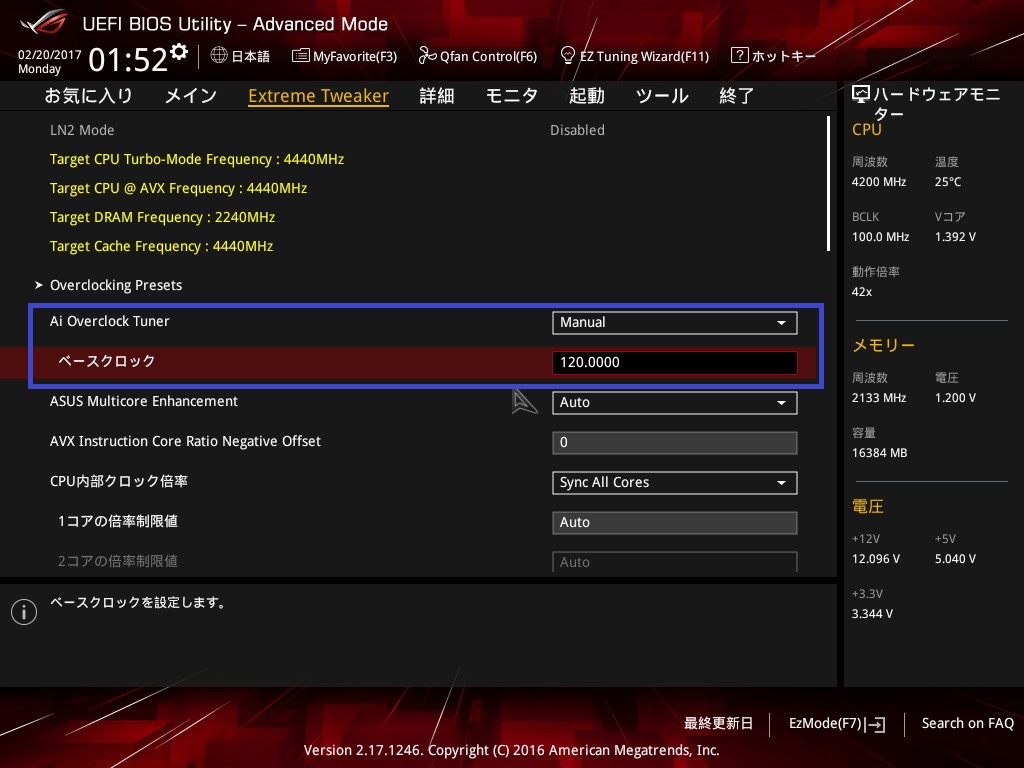Click the 1.392 V core voltage value
Viewport: 1024px width, 768px height.
coord(955,237)
